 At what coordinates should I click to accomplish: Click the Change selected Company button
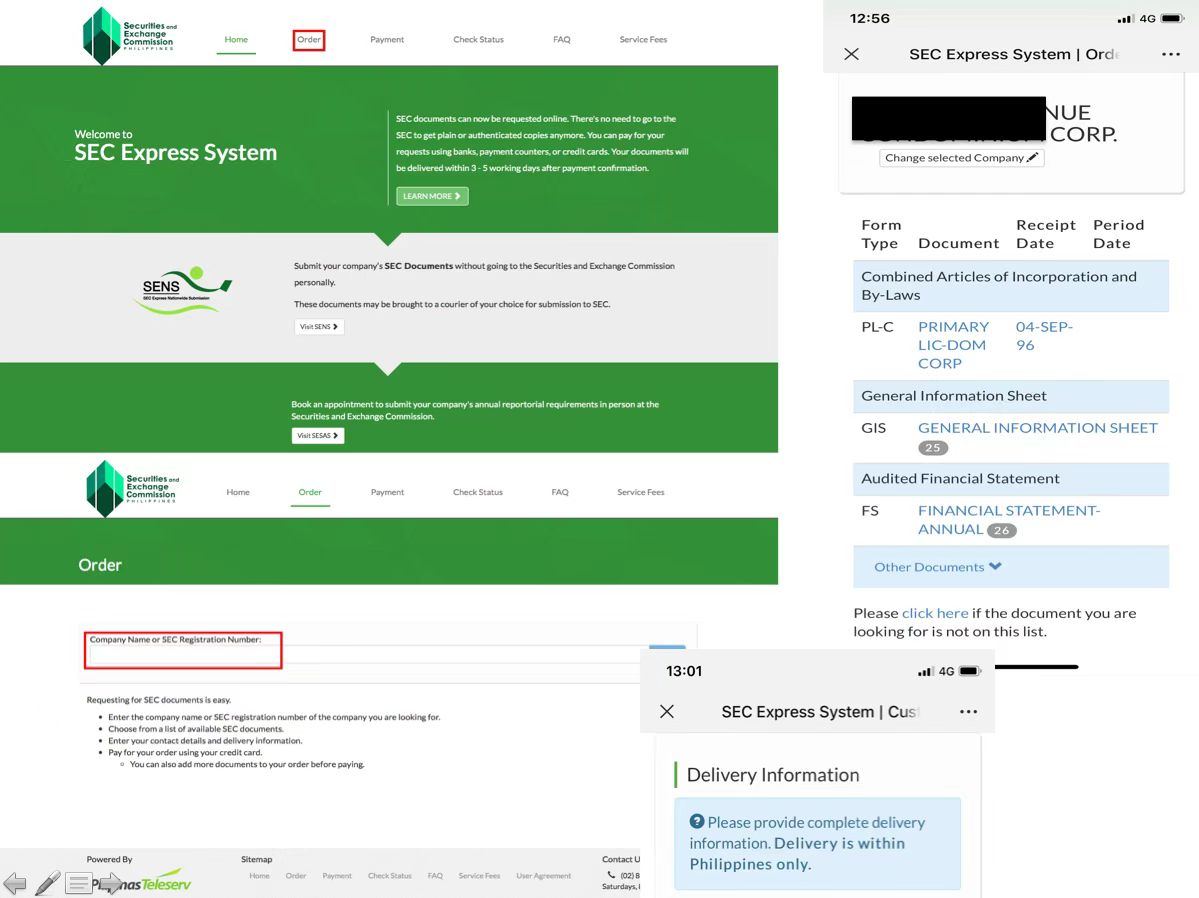[x=961, y=158]
